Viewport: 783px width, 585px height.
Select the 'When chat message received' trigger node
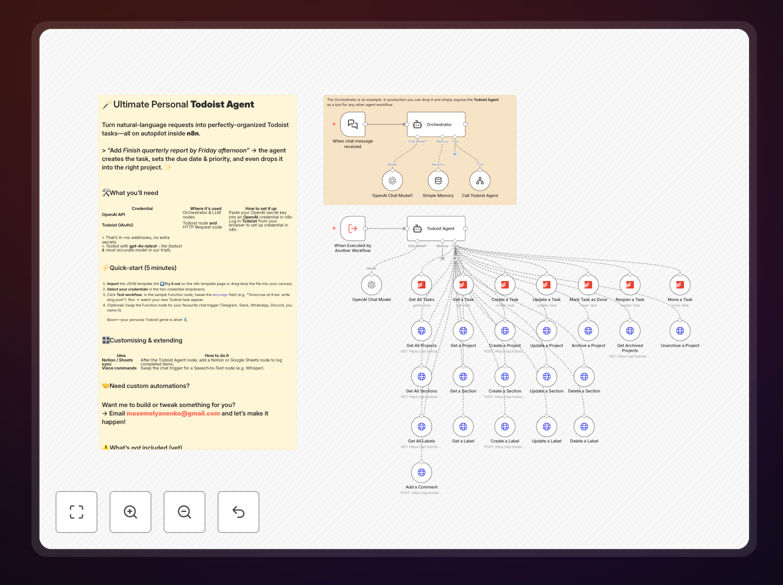[353, 124]
